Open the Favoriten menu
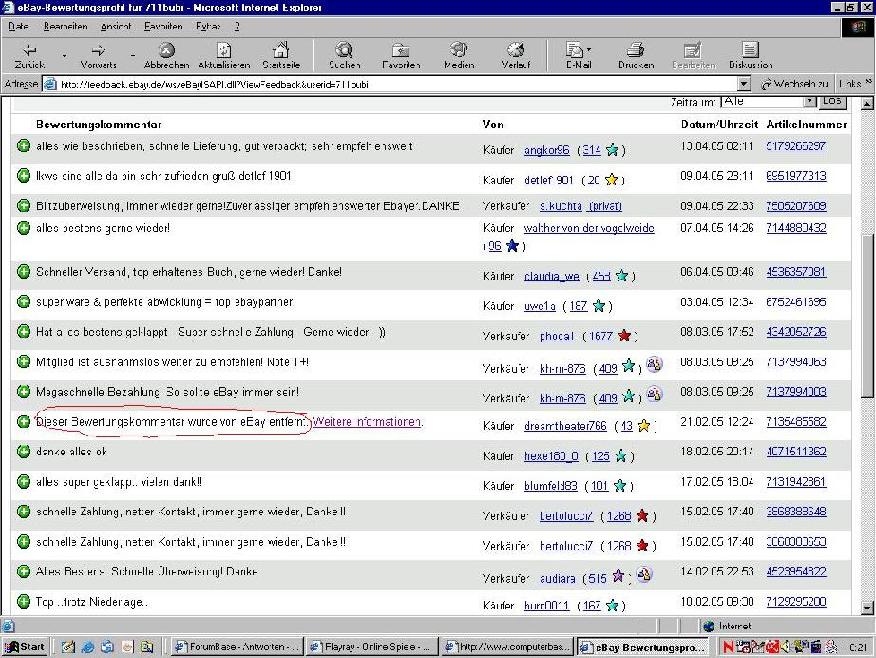The height and width of the screenshot is (658, 876). (163, 26)
